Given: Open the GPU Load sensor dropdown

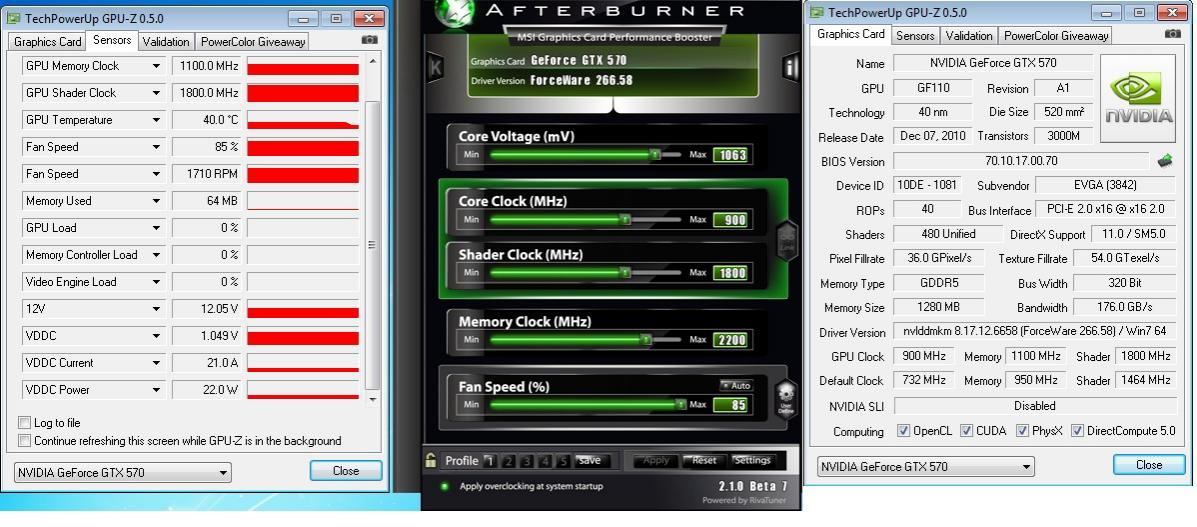Looking at the screenshot, I should click(156, 228).
